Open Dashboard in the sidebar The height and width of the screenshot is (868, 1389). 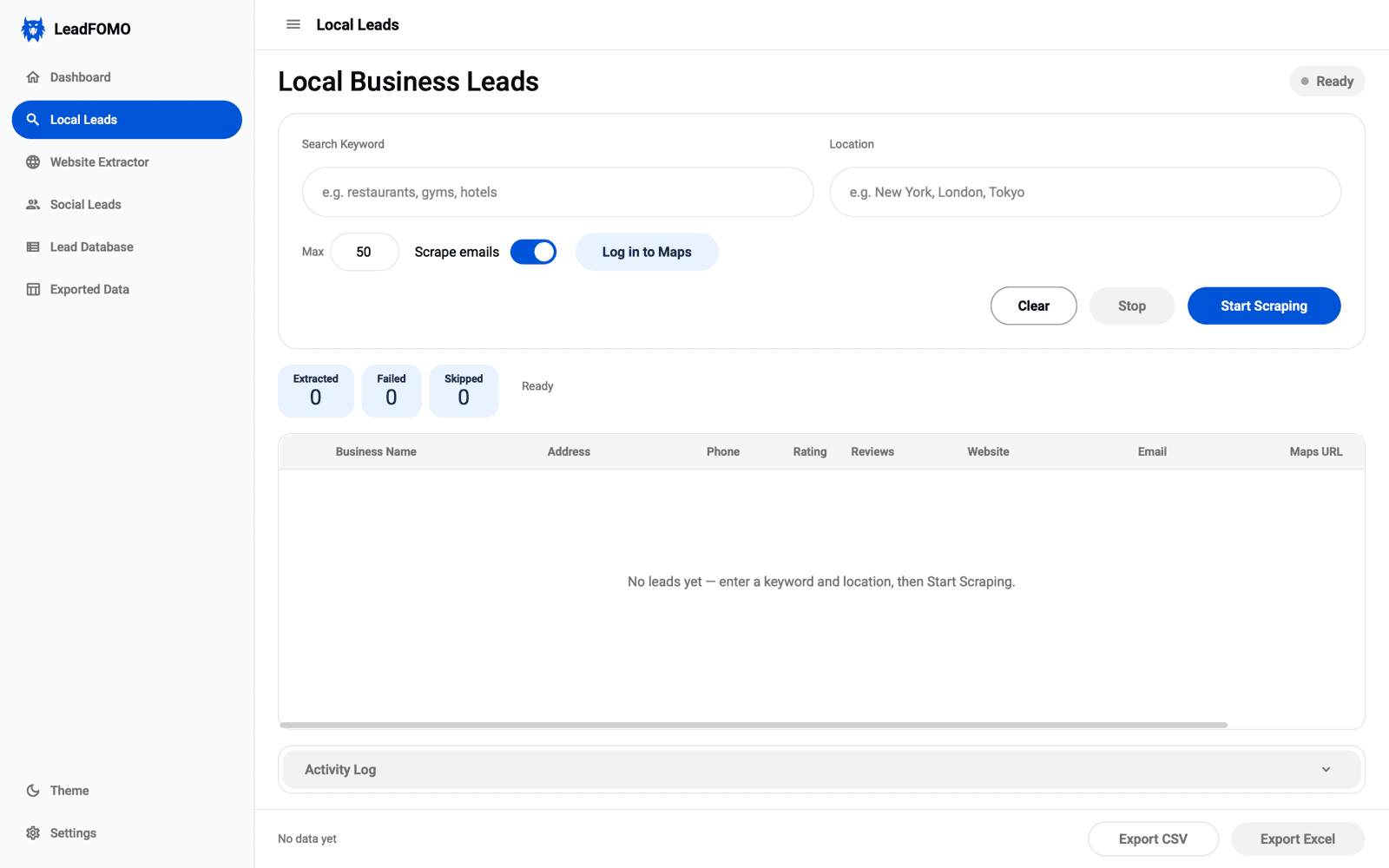coord(127,77)
